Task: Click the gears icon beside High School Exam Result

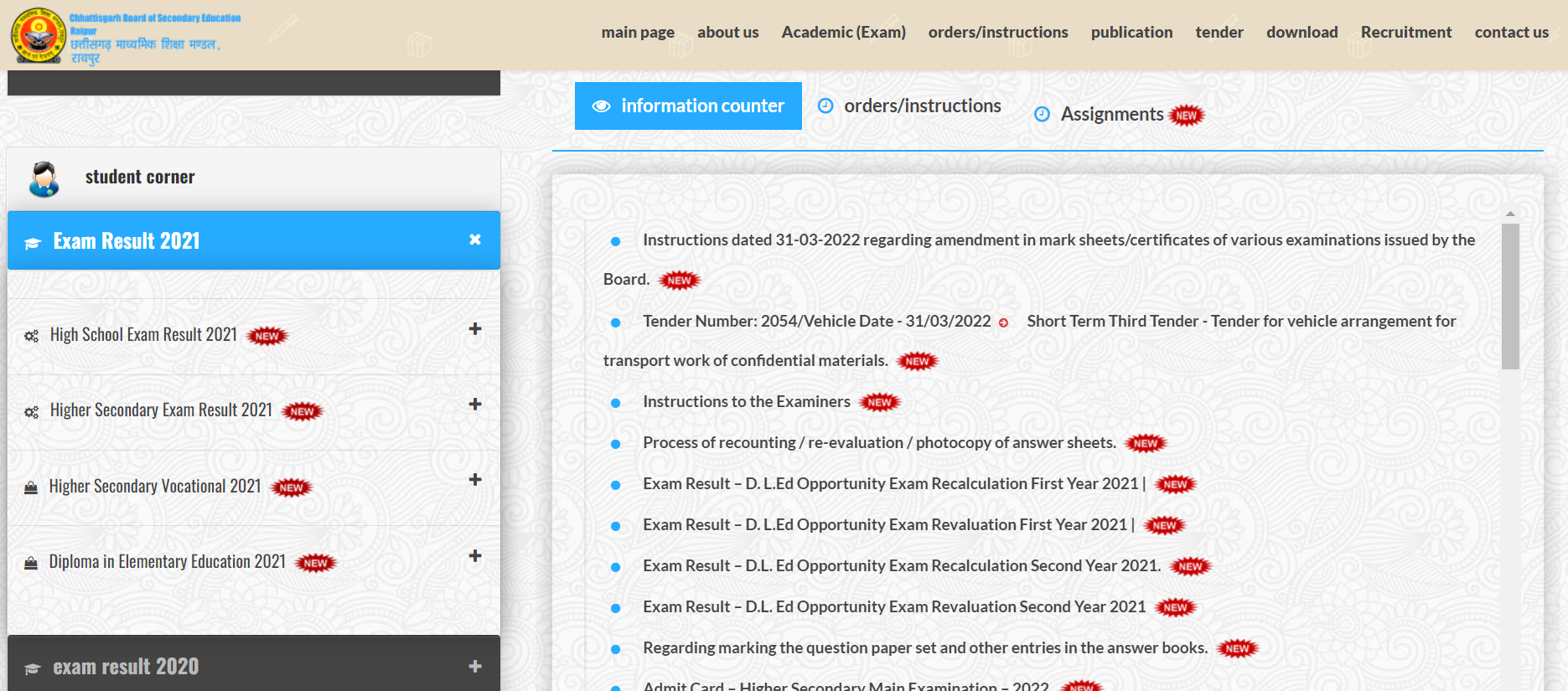Action: tap(32, 336)
